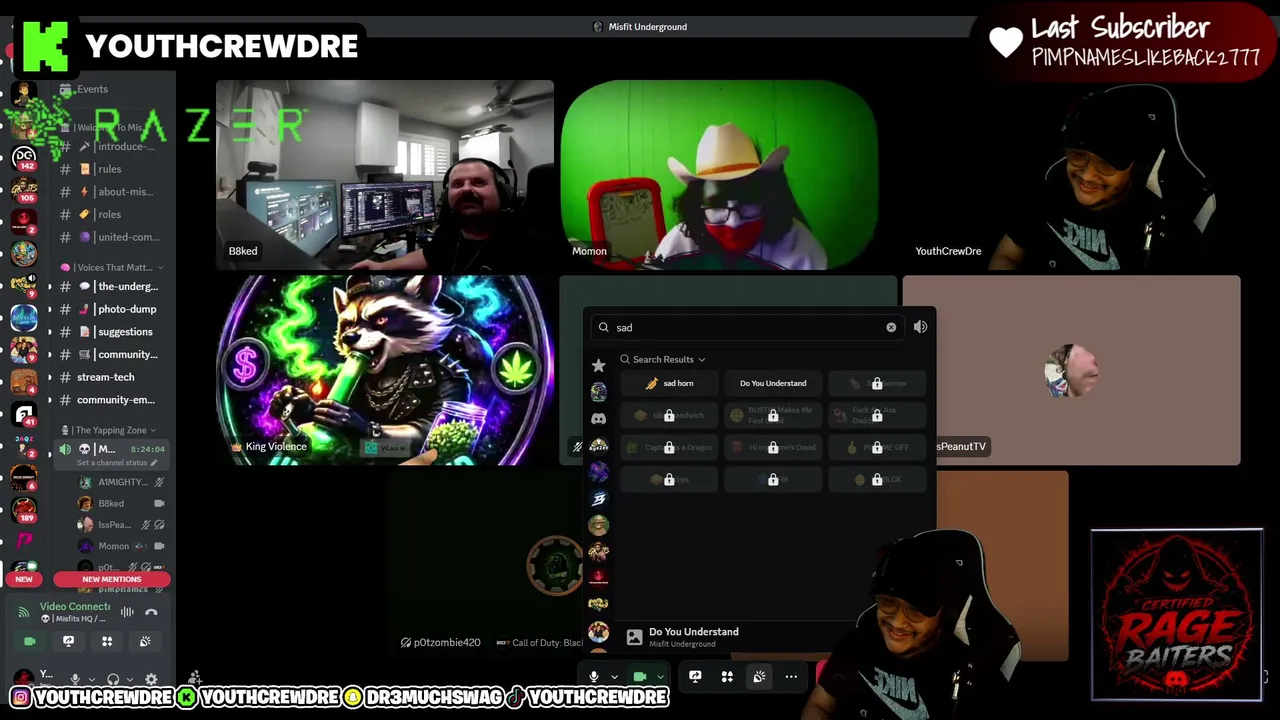Open User Settings gear
The height and width of the screenshot is (720, 1280).
[x=151, y=680]
